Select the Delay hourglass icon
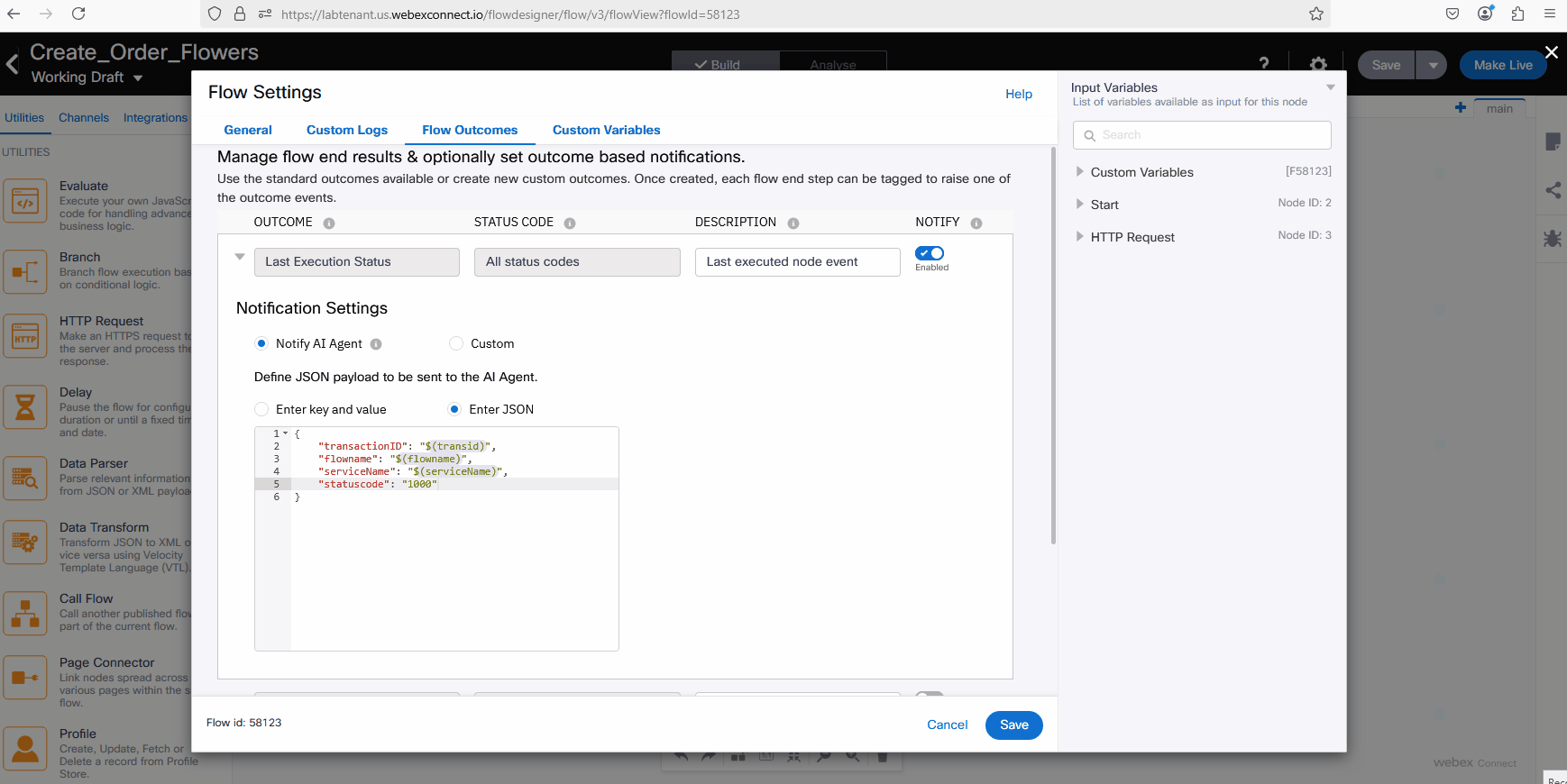This screenshot has height=784, width=1567. (25, 408)
